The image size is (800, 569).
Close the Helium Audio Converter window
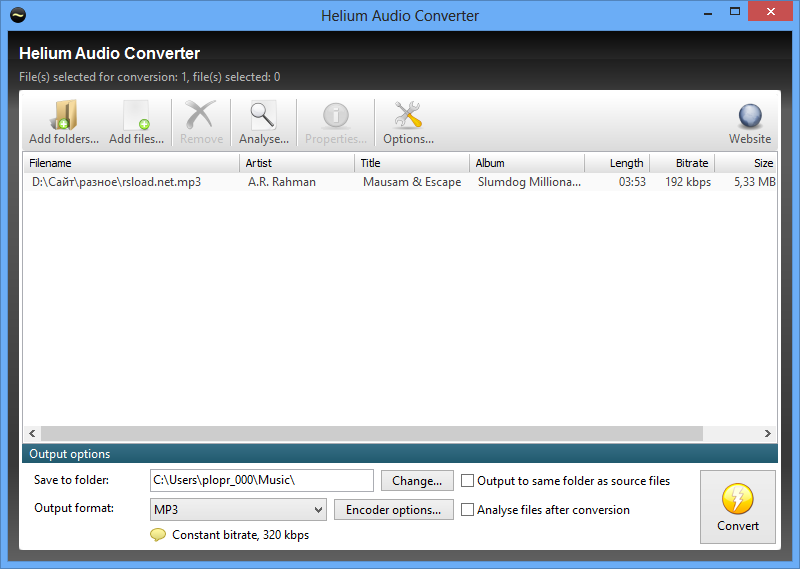(x=771, y=11)
